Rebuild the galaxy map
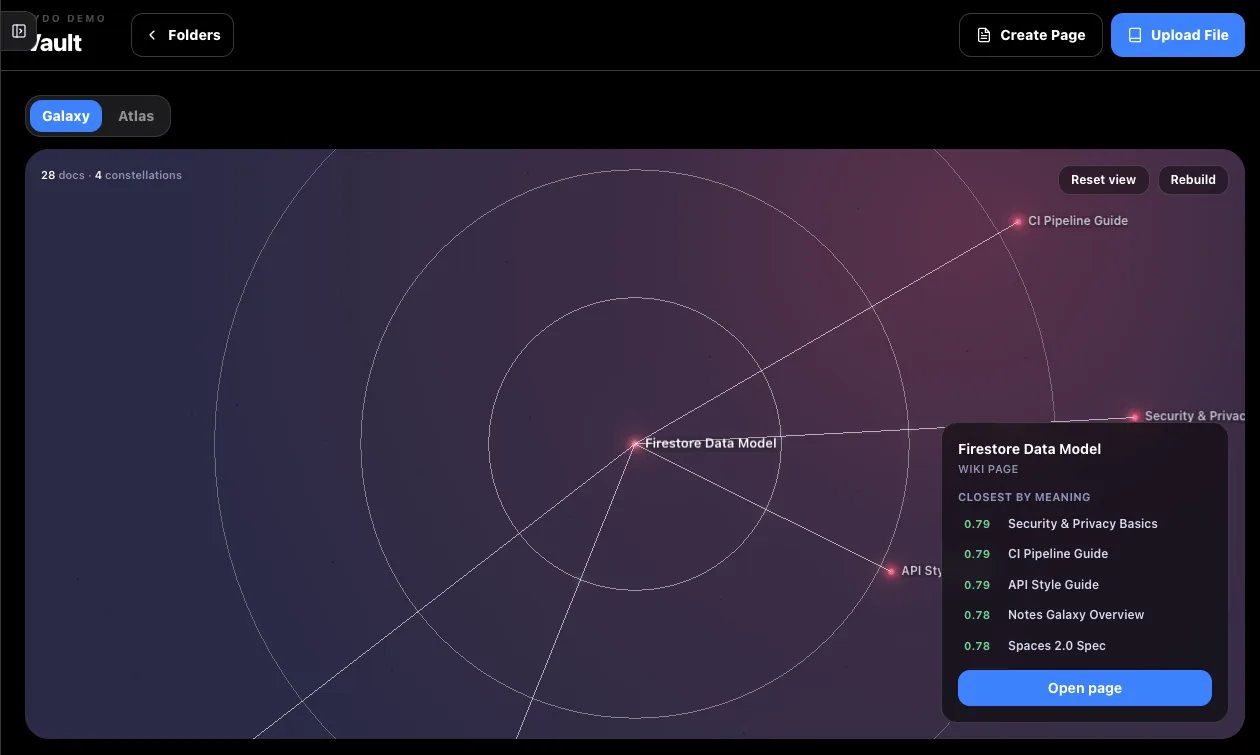 point(1193,180)
